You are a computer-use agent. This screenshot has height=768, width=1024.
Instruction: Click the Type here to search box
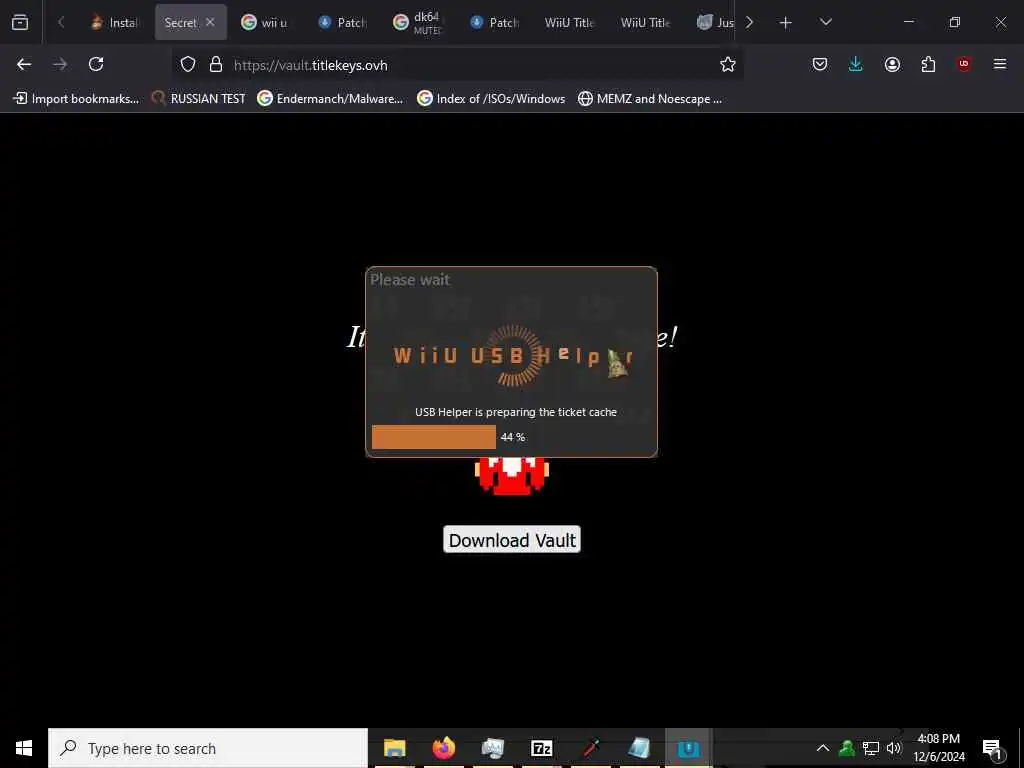(208, 748)
